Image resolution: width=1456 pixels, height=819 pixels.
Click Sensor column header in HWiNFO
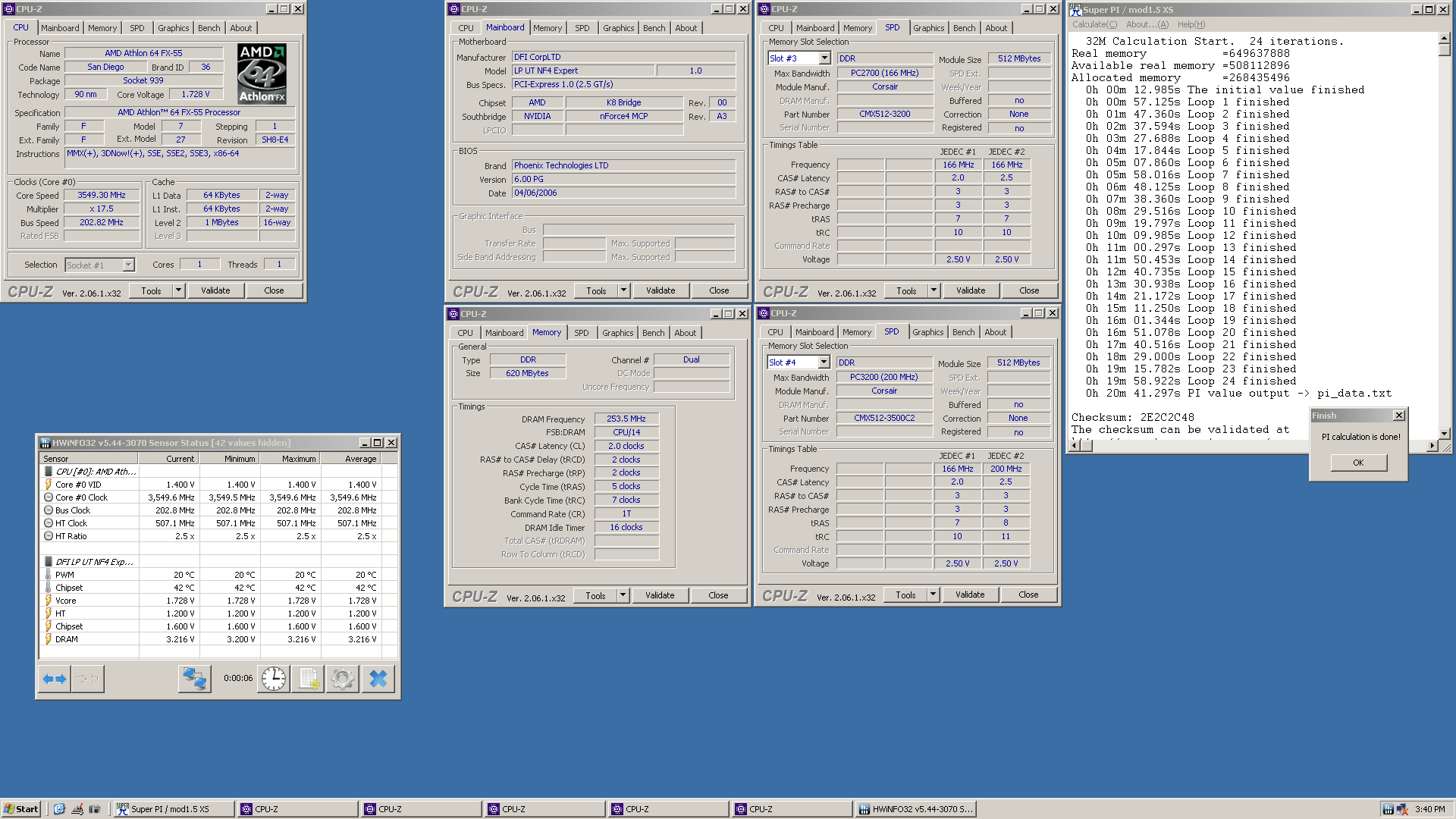[89, 459]
